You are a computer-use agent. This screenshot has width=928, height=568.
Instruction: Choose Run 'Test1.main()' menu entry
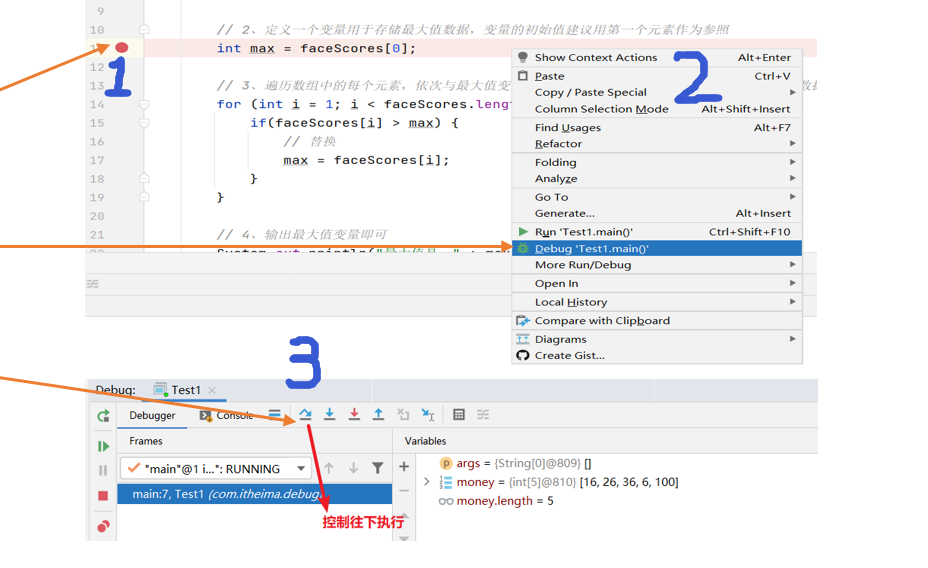pos(583,231)
